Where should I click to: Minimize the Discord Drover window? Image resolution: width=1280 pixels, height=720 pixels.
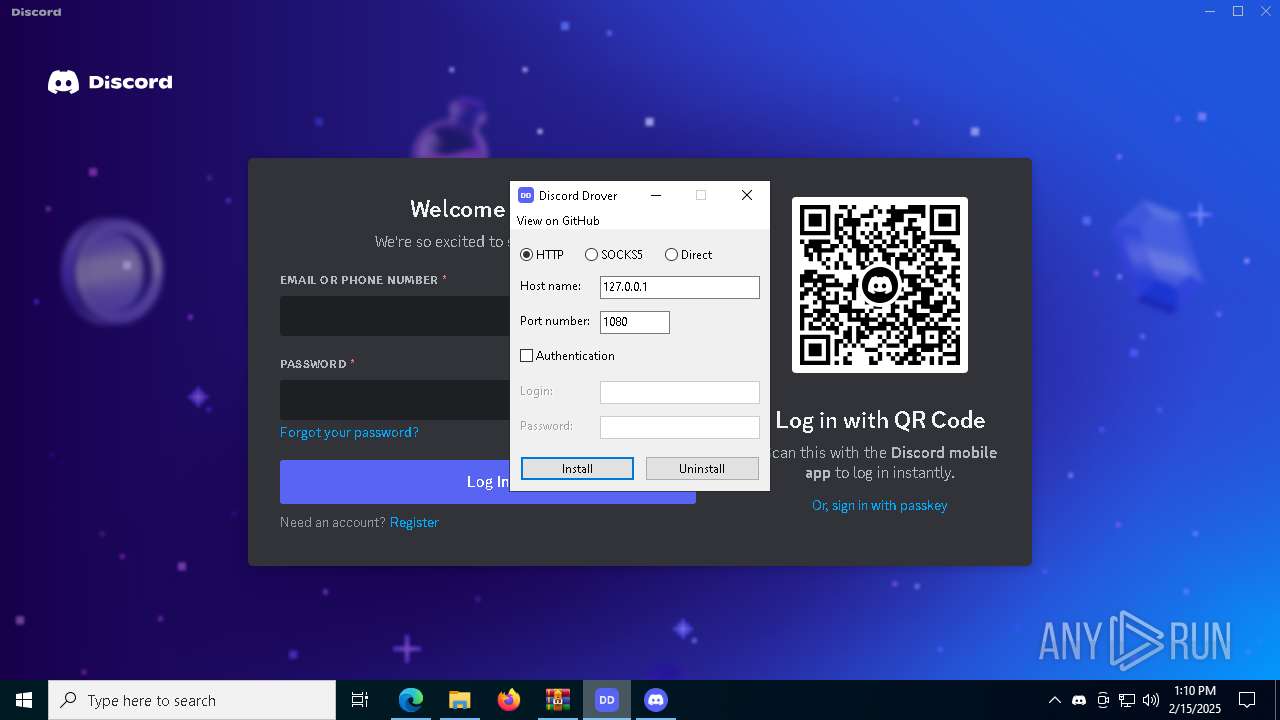tap(656, 196)
